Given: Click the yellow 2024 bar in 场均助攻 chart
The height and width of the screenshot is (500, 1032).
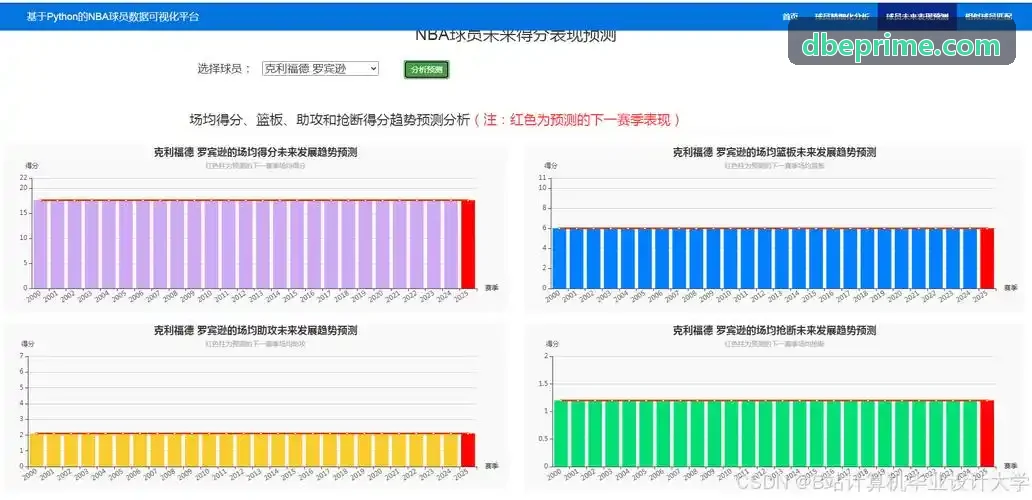Looking at the screenshot, I should coord(451,450).
